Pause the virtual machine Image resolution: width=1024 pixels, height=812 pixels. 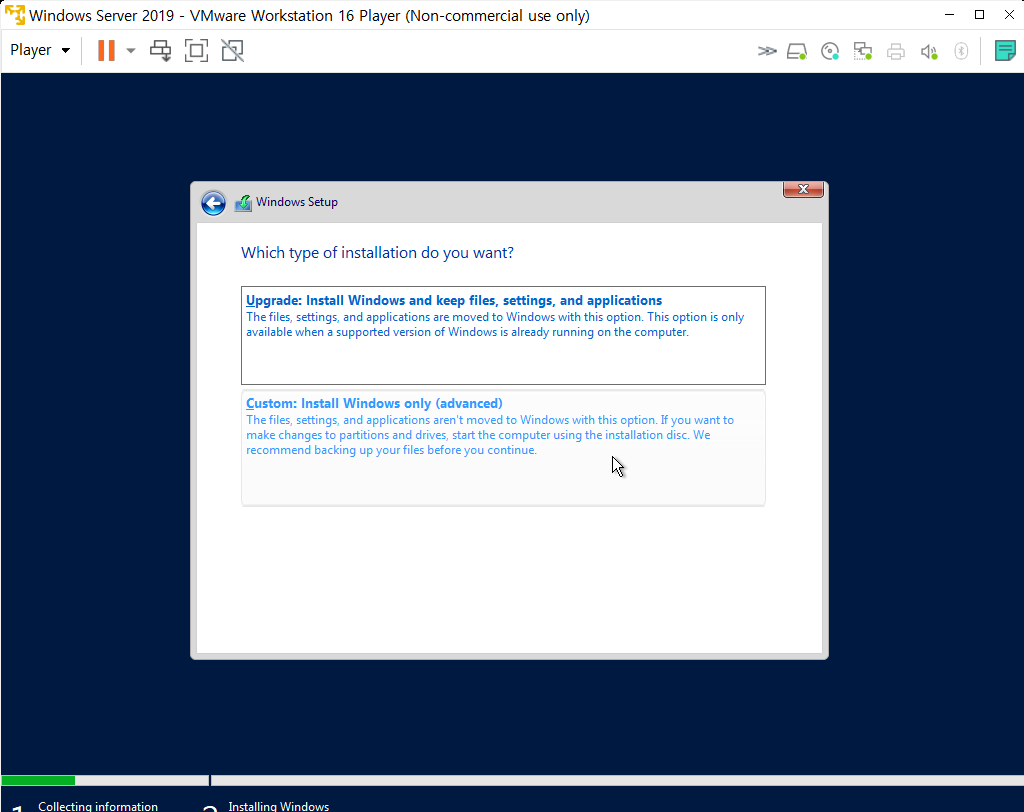pos(106,50)
